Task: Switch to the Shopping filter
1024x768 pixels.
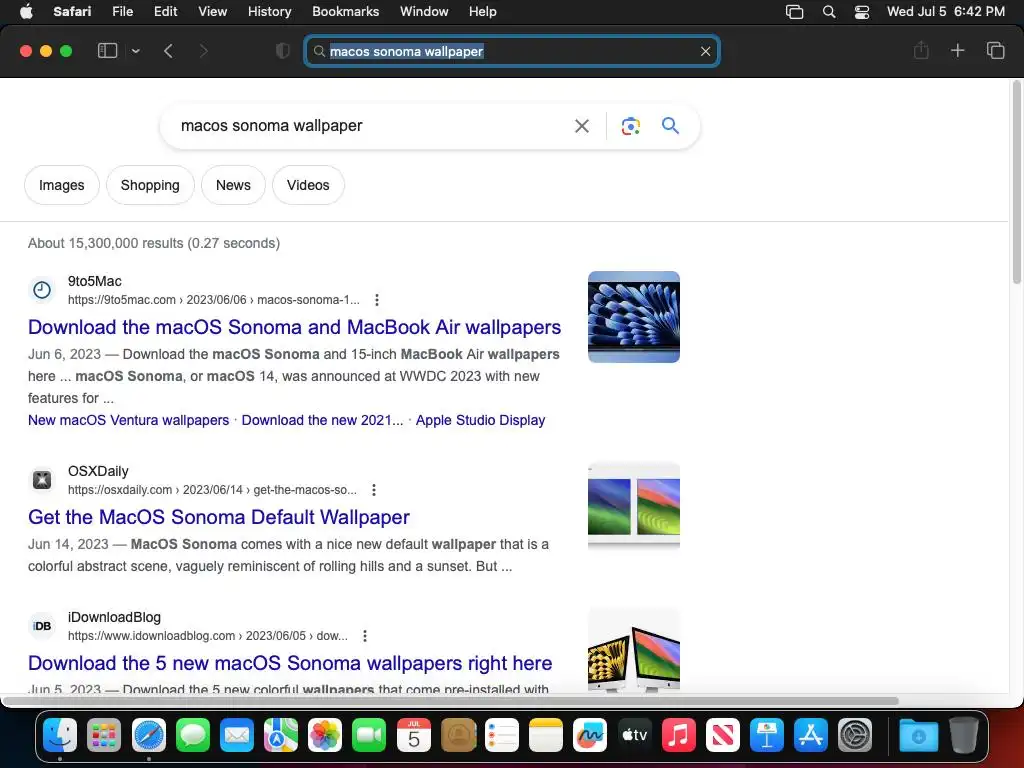Action: (150, 185)
